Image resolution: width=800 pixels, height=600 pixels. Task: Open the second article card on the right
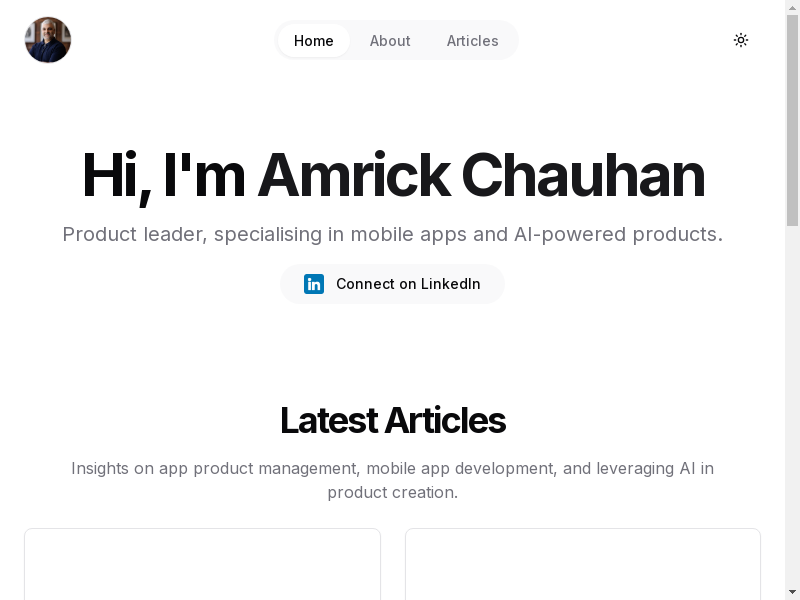(582, 564)
